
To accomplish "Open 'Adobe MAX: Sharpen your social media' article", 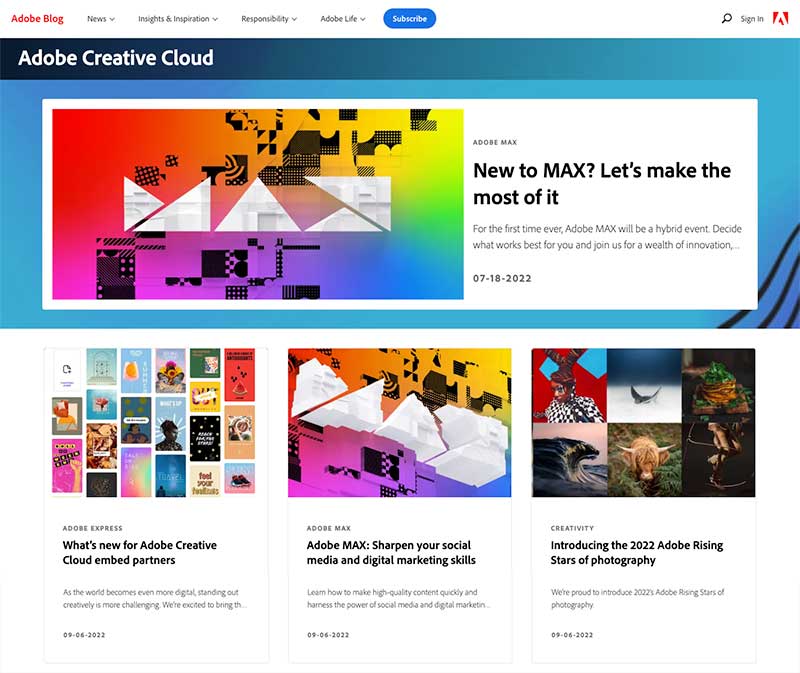I will tap(391, 553).
